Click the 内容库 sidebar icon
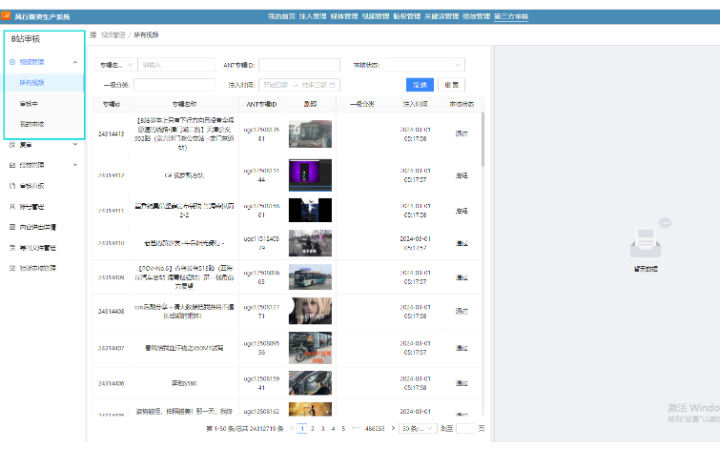 [x=12, y=227]
